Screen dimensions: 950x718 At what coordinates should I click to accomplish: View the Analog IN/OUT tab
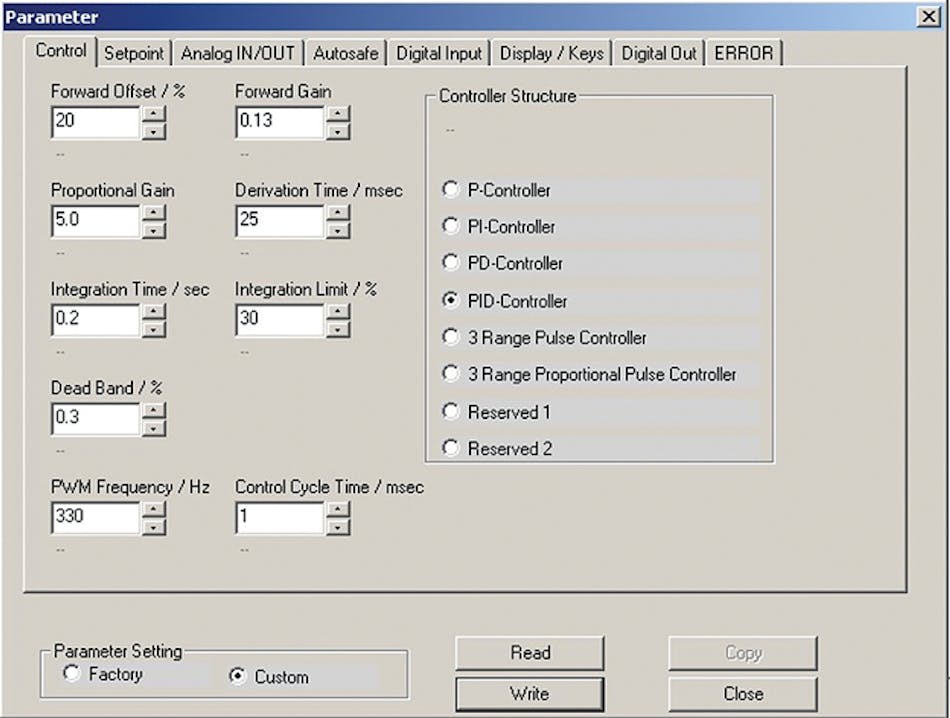click(x=237, y=52)
